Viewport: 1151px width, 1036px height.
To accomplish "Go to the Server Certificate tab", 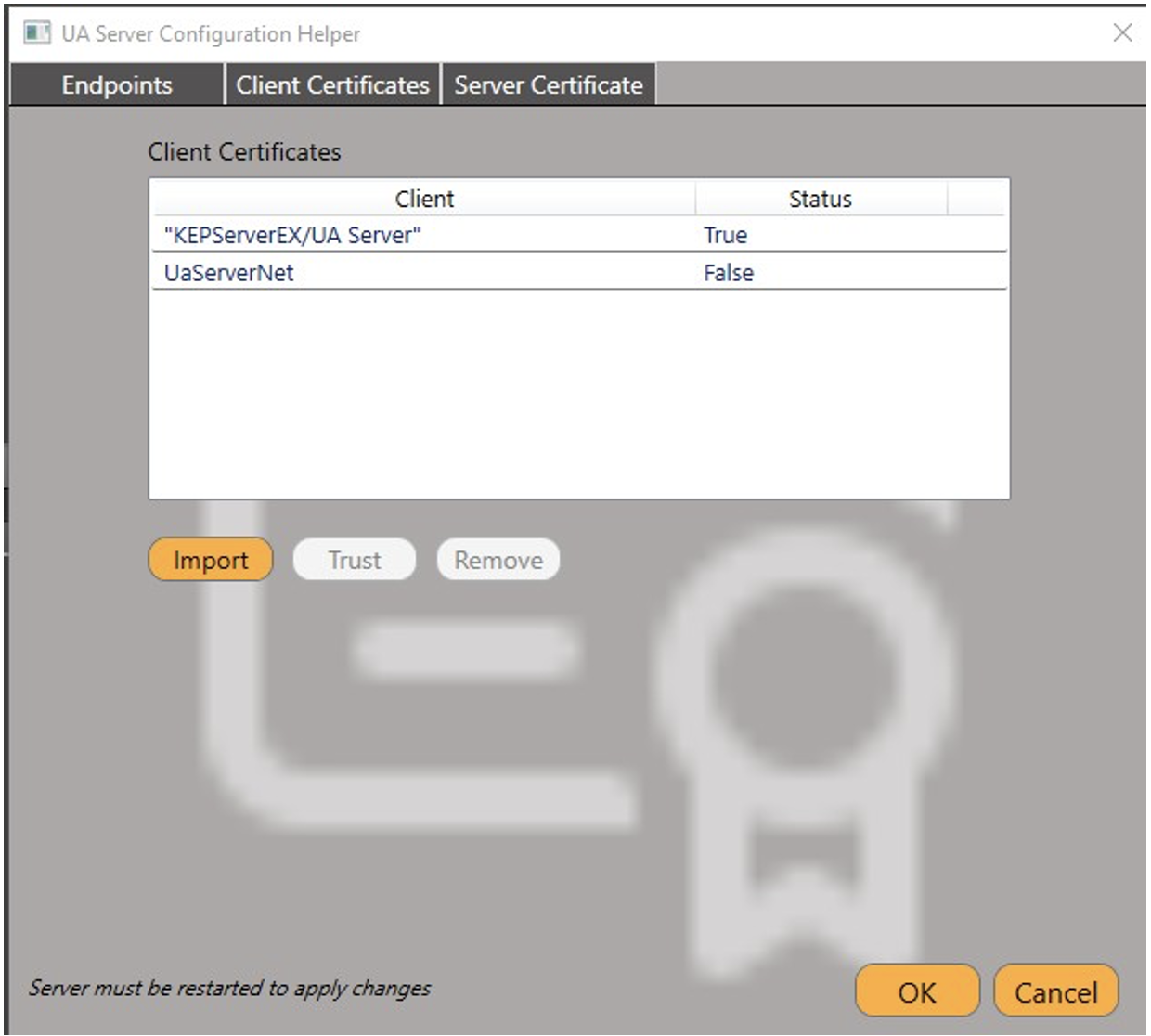I will 549,85.
